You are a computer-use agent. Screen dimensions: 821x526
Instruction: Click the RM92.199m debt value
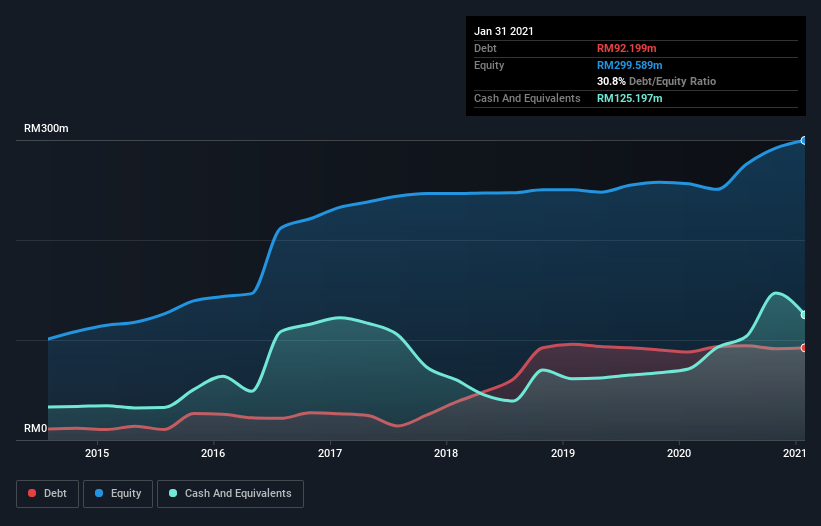click(x=627, y=48)
